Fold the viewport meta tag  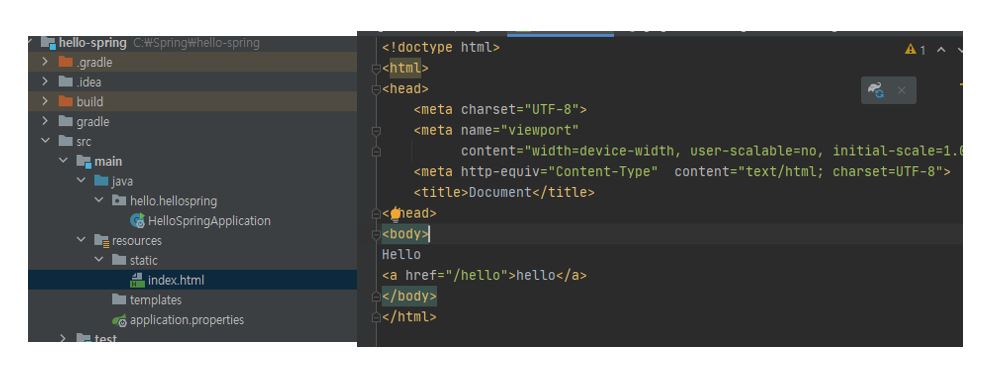[376, 130]
